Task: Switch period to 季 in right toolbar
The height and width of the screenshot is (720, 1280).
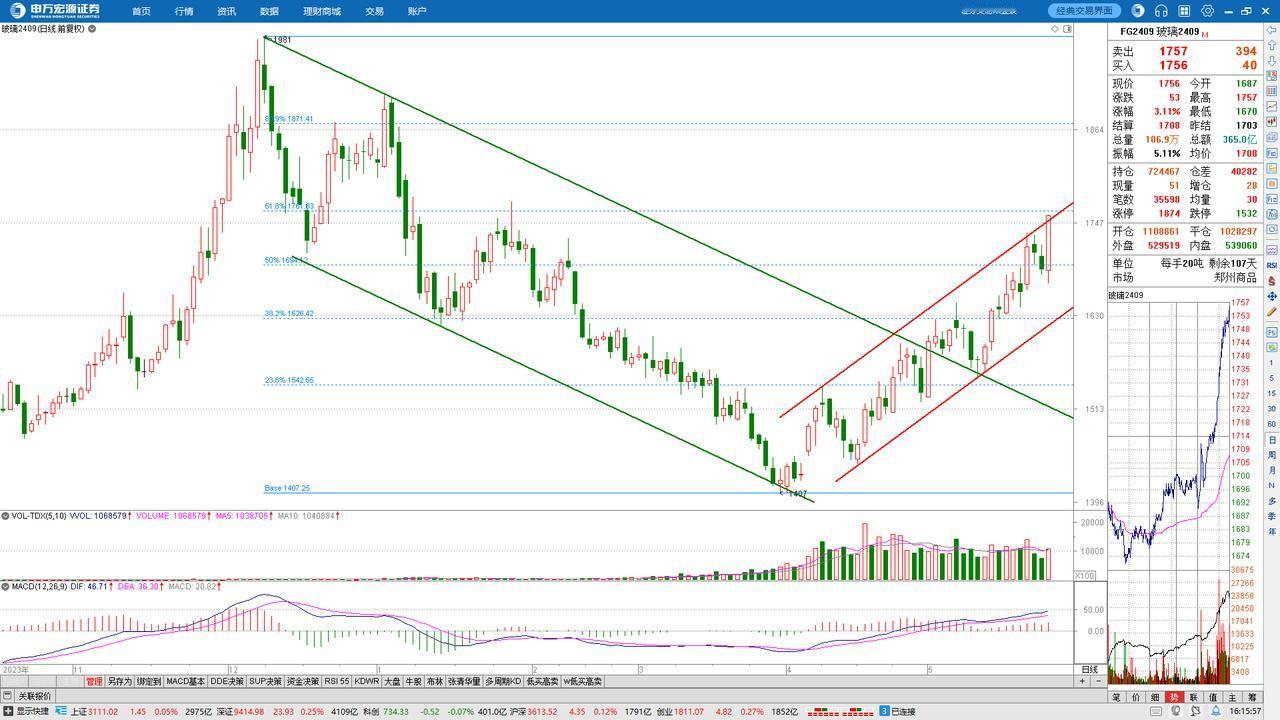Action: pyautogui.click(x=1272, y=516)
